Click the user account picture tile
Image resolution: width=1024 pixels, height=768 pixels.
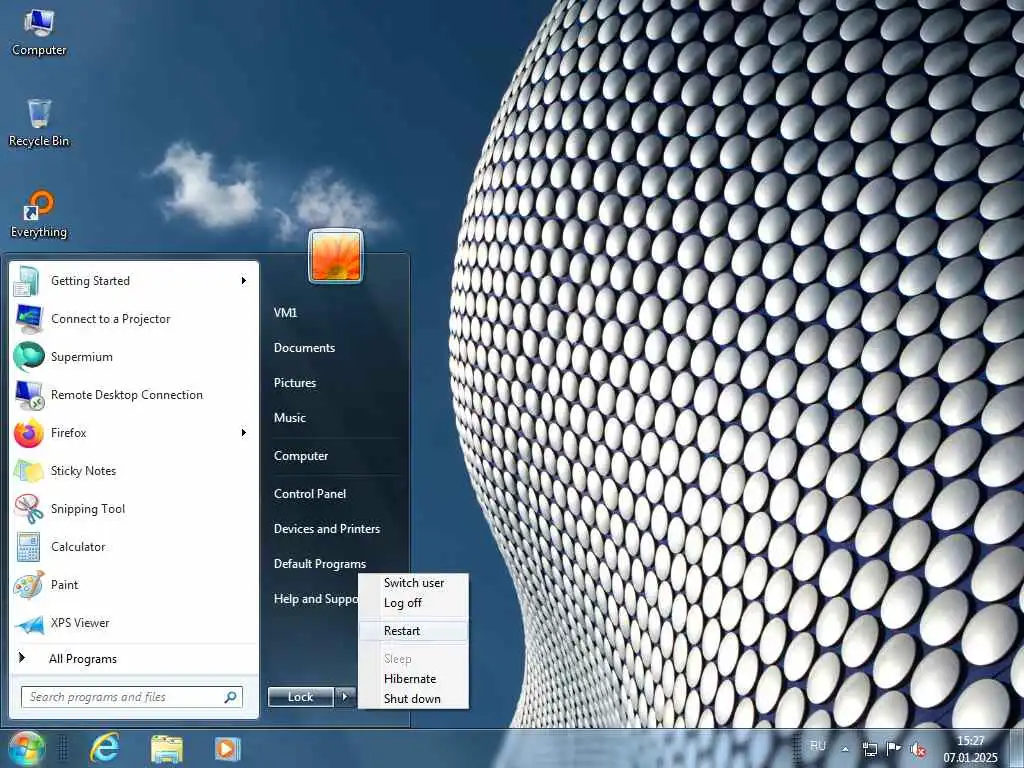coord(336,256)
